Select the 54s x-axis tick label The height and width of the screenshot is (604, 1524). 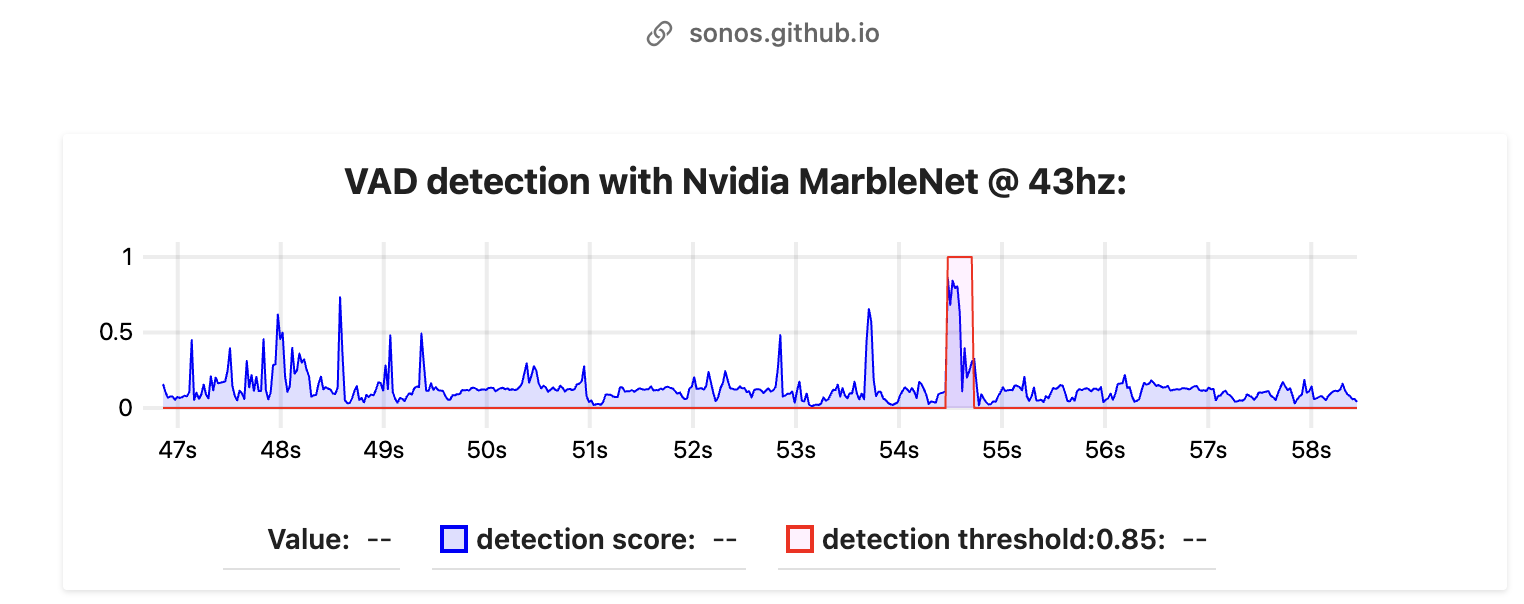pos(899,451)
